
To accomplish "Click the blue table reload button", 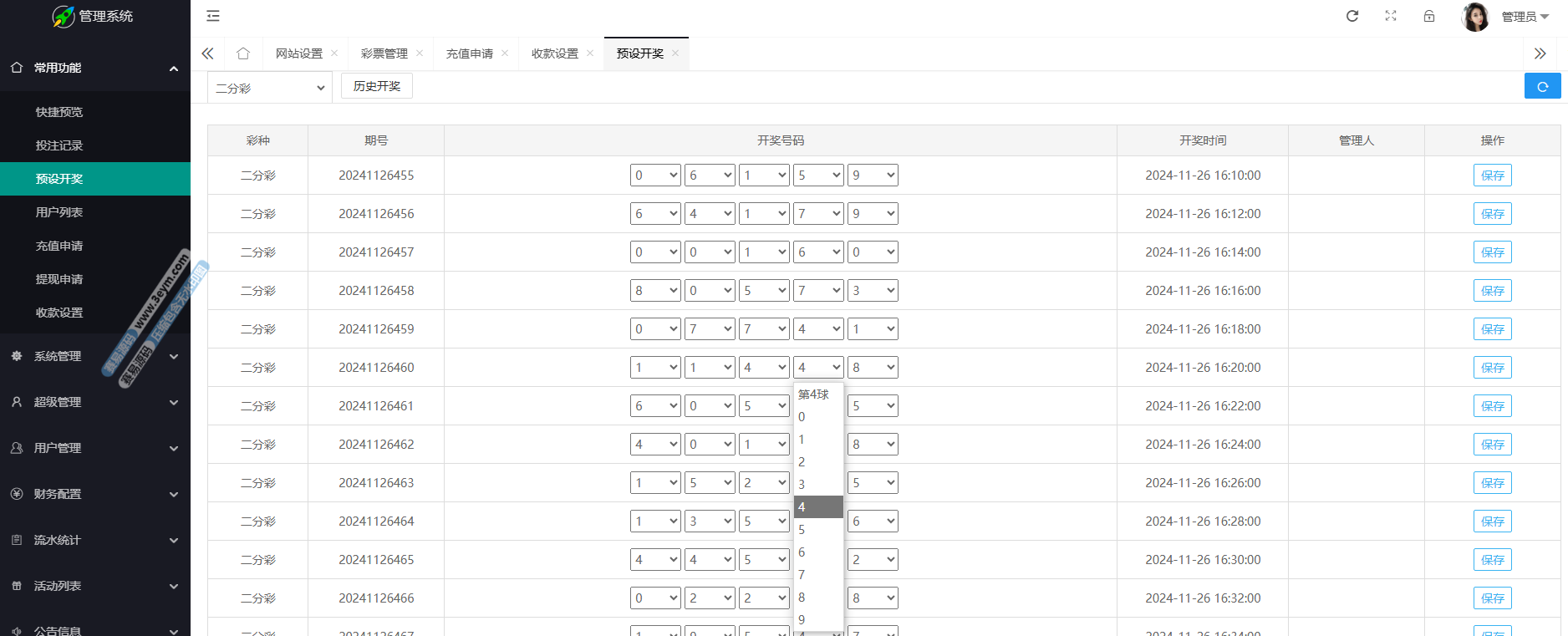I will pyautogui.click(x=1542, y=86).
